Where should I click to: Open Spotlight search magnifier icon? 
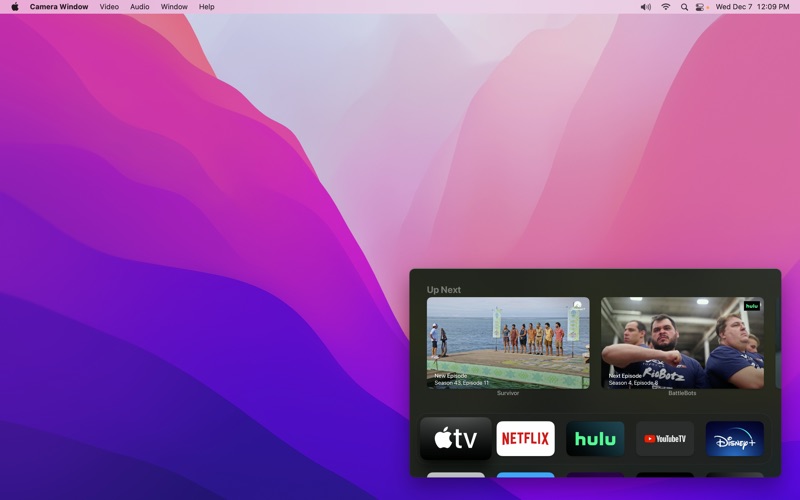point(684,7)
